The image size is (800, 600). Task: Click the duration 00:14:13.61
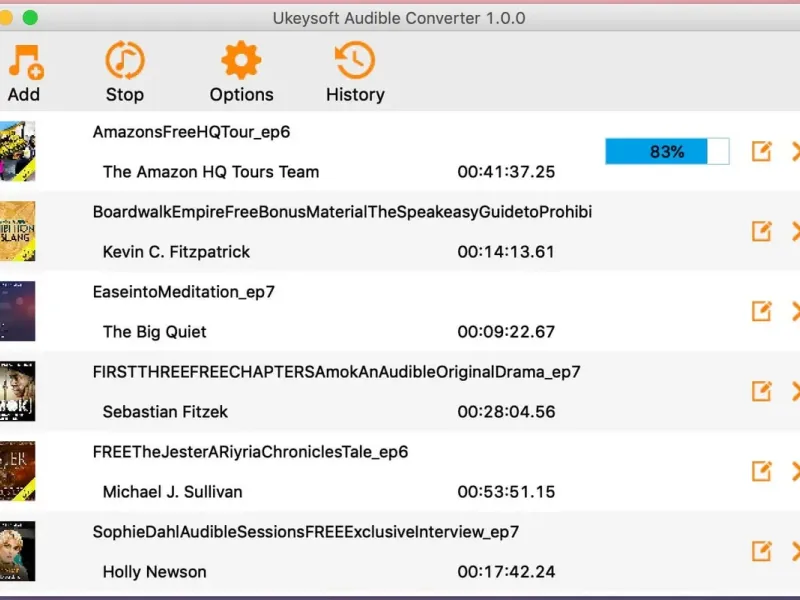(506, 252)
